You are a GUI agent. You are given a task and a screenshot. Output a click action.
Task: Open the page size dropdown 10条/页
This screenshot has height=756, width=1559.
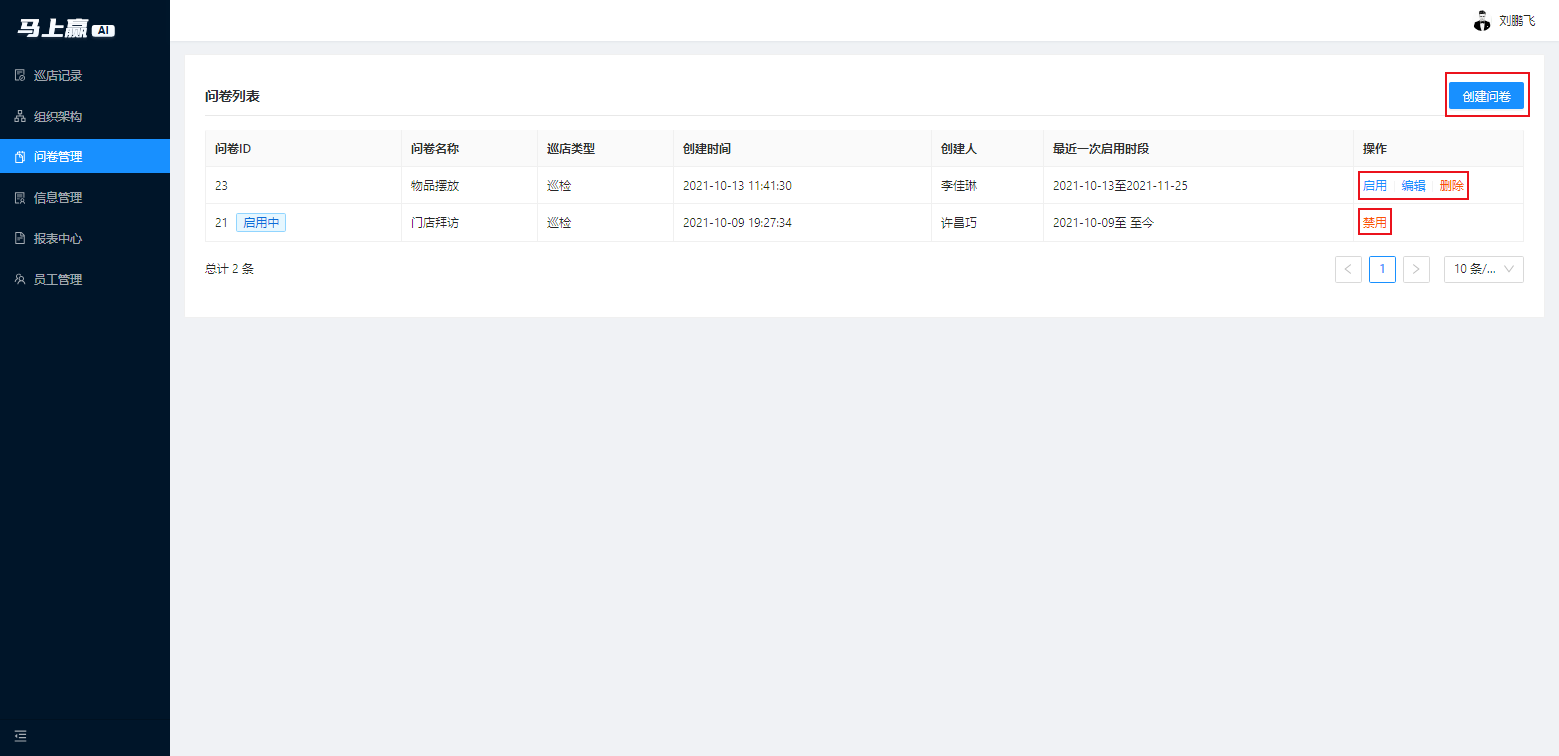[x=1483, y=269]
